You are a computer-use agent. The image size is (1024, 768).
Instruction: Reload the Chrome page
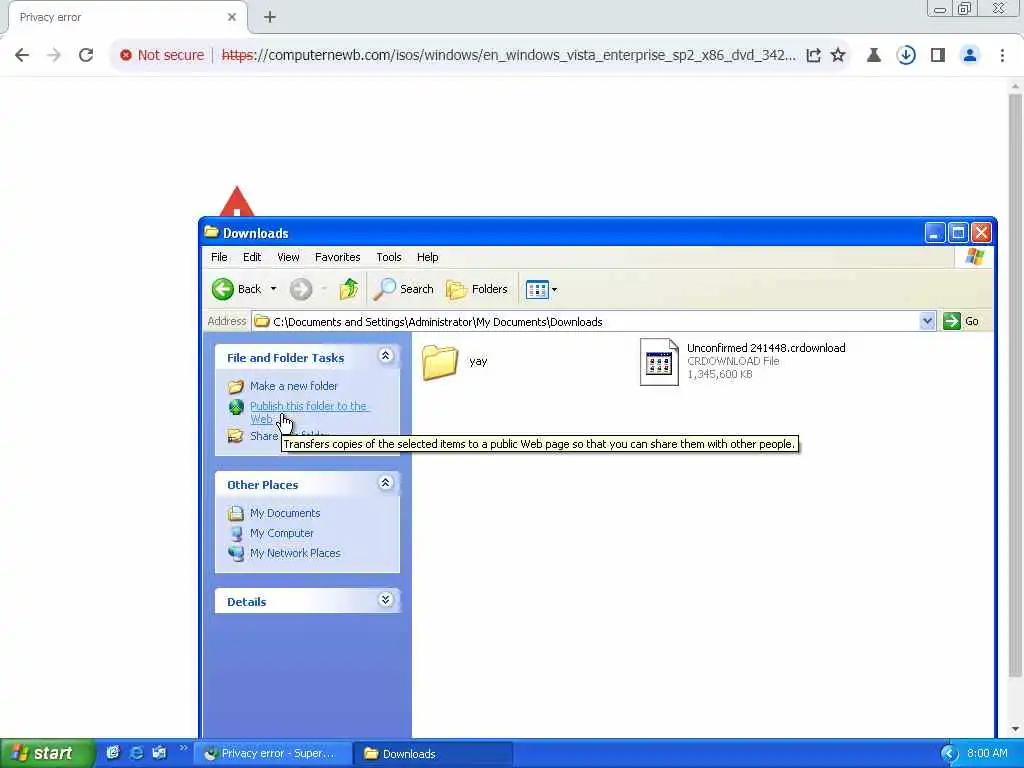click(86, 55)
